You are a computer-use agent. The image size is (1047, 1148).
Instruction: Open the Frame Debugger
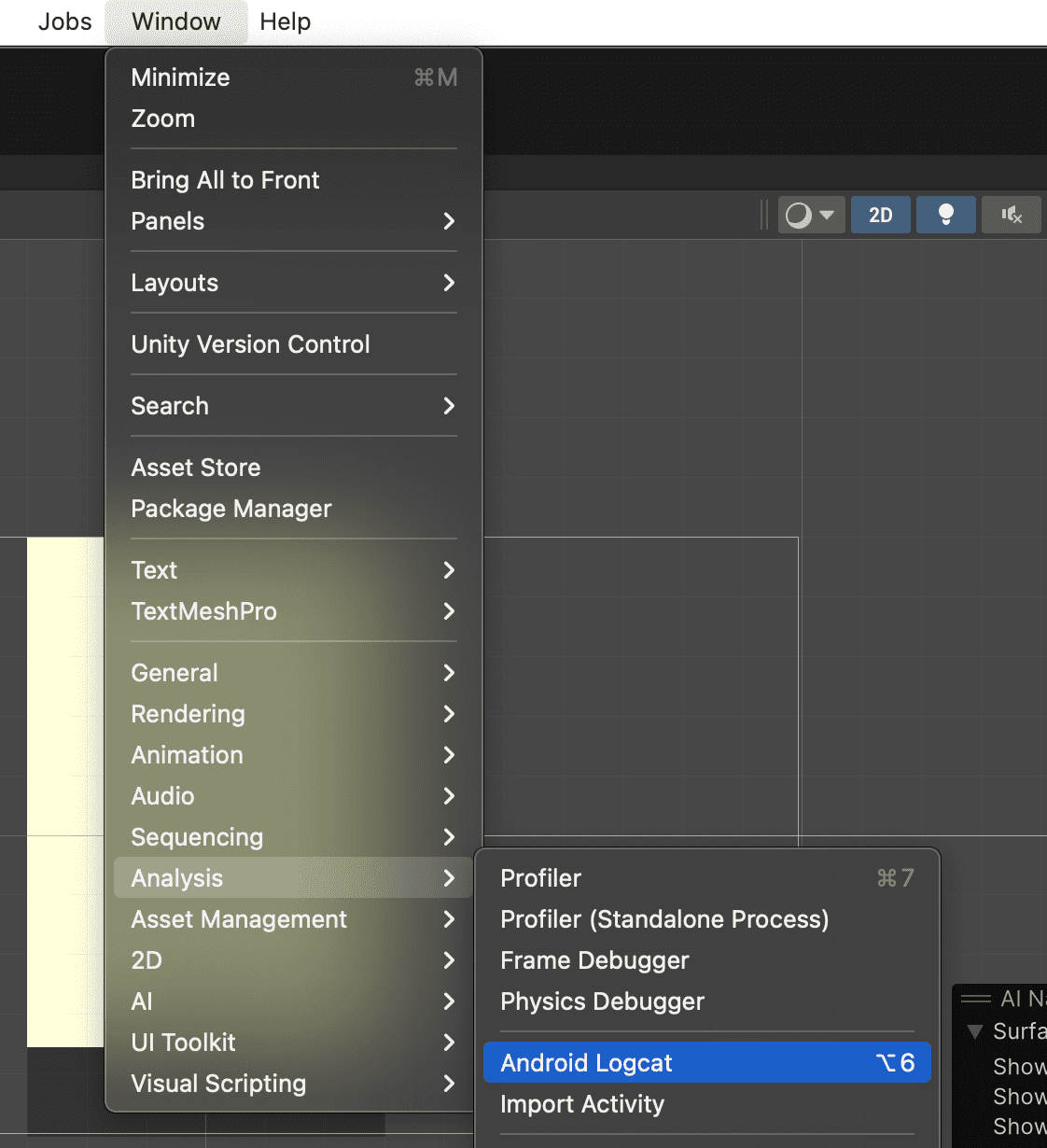point(707,960)
